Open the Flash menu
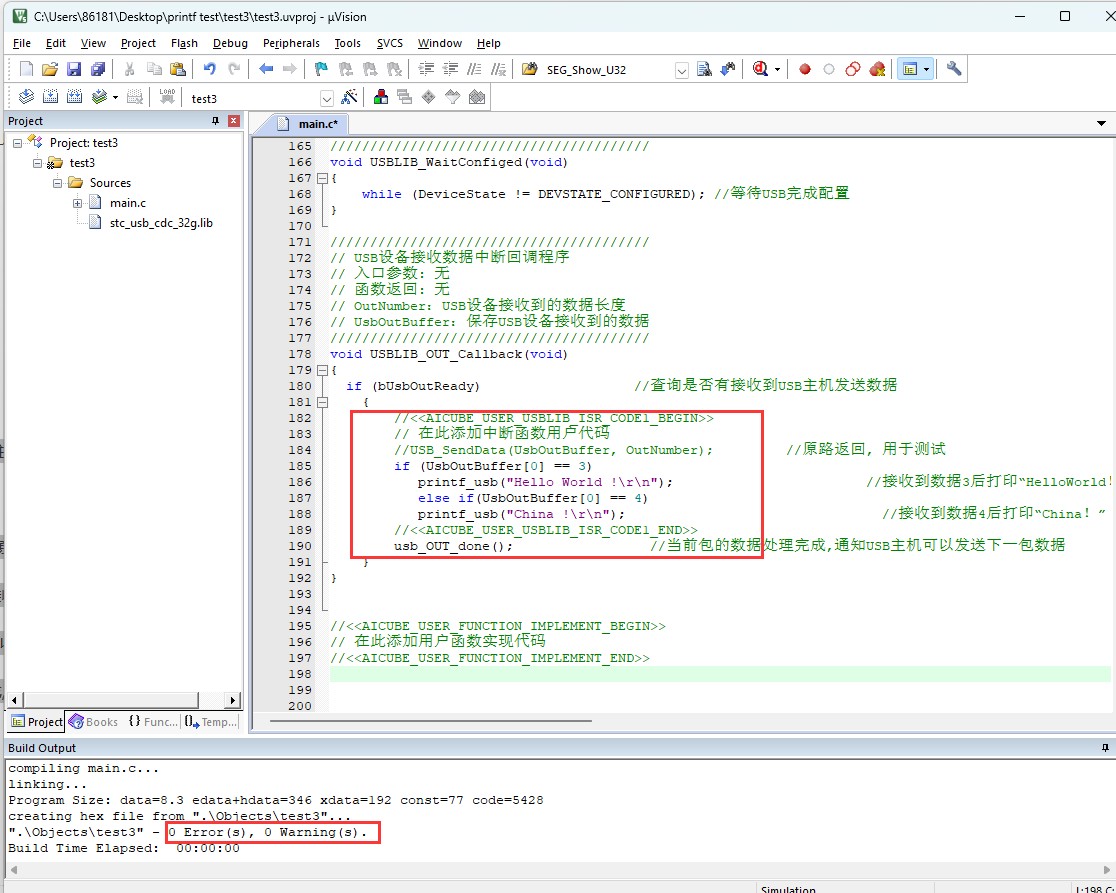 click(184, 43)
